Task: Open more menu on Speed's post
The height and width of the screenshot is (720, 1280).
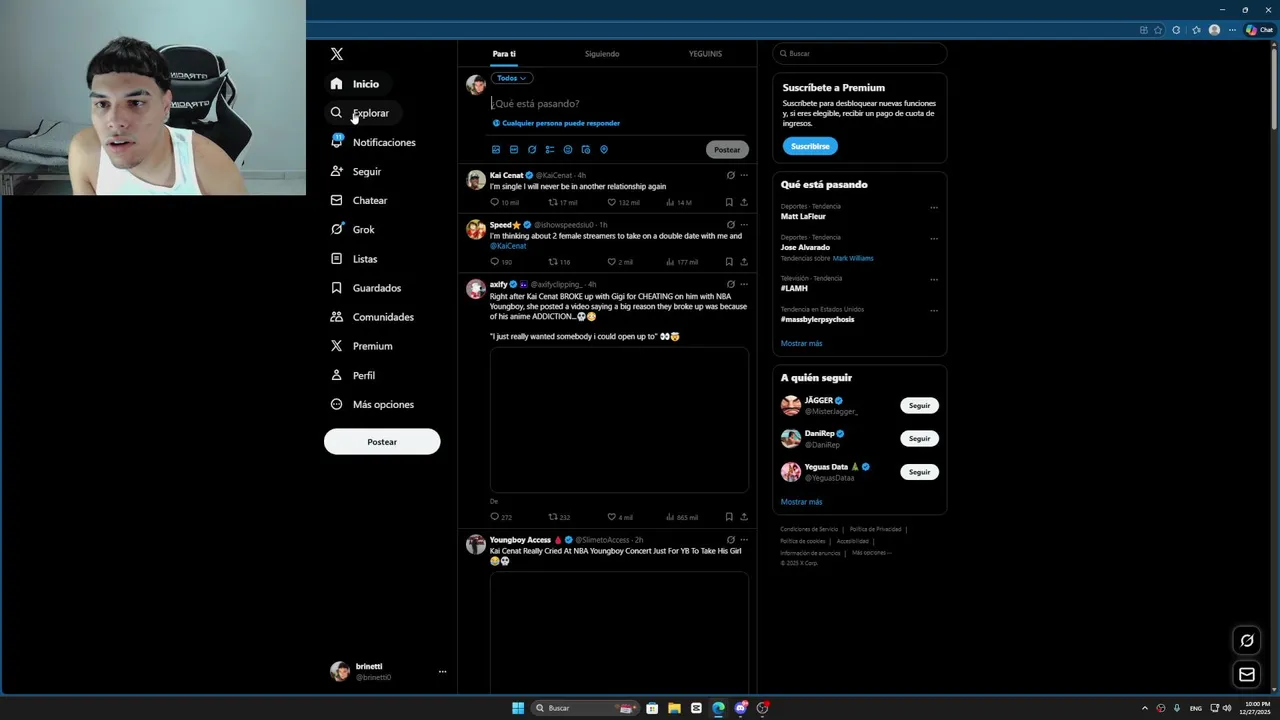Action: 744,225
